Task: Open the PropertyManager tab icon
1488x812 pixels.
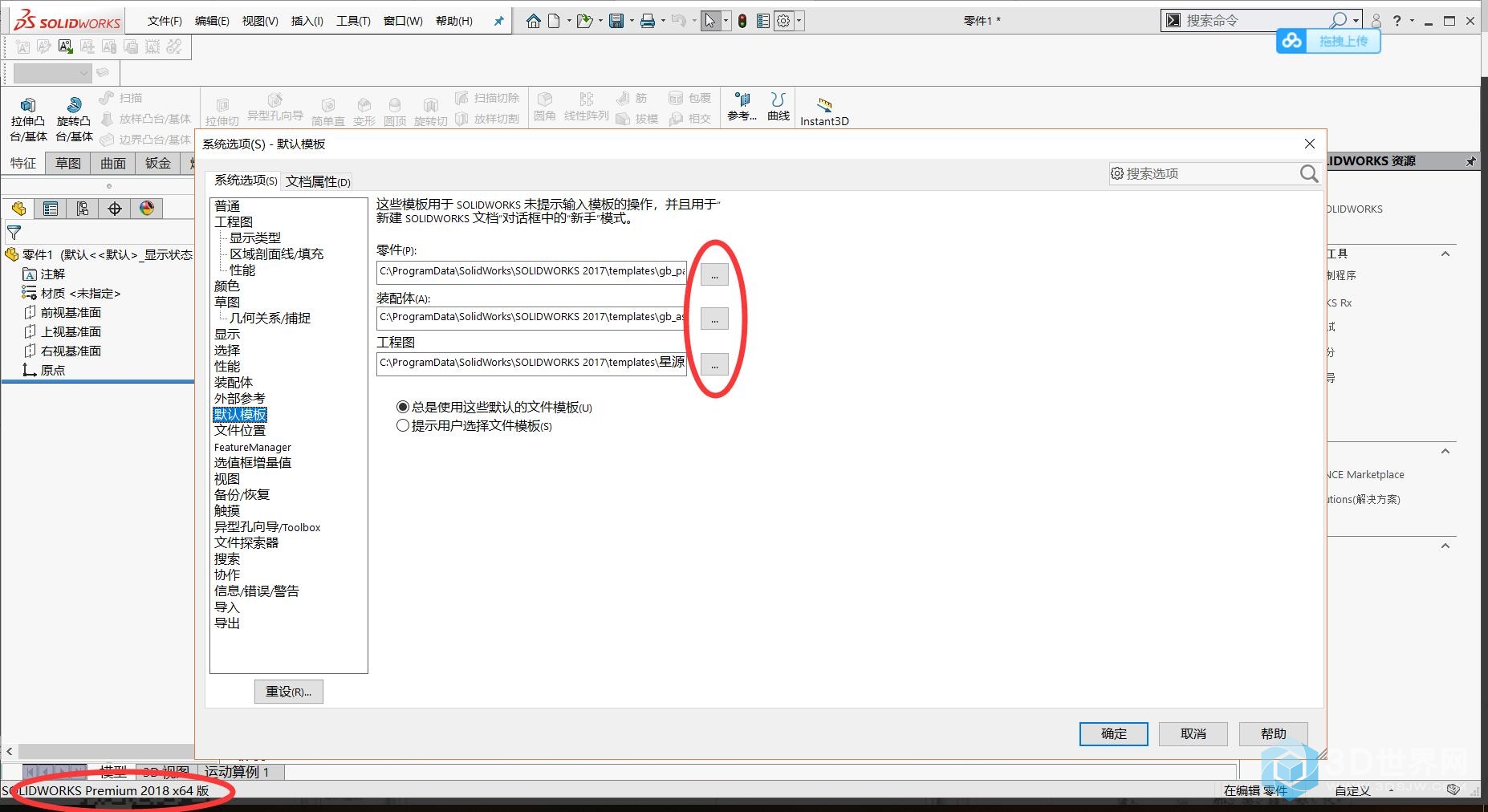Action: click(x=51, y=209)
